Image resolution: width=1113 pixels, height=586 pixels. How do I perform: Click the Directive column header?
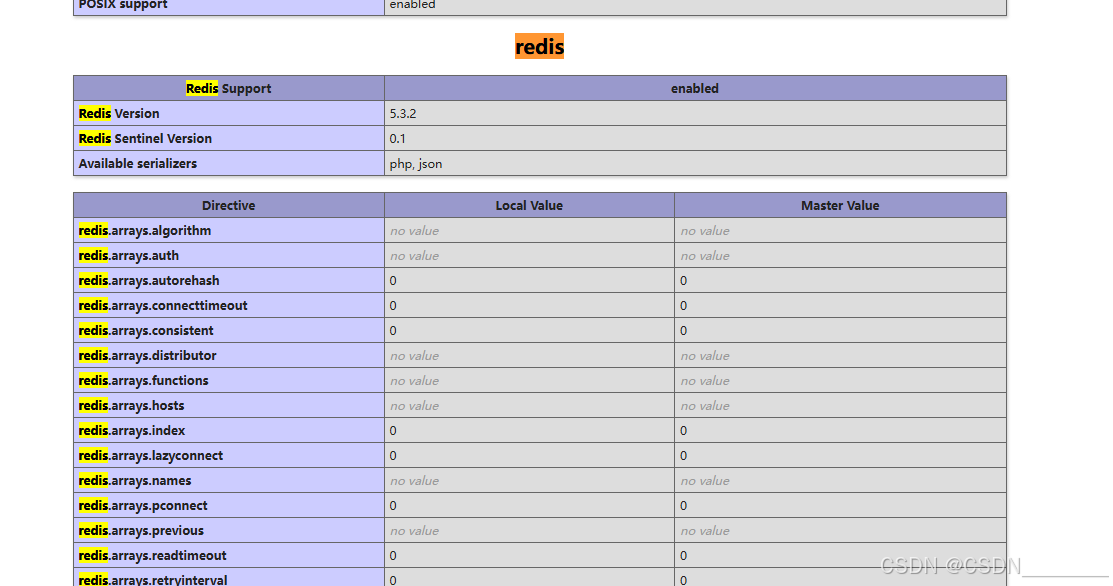[229, 205]
